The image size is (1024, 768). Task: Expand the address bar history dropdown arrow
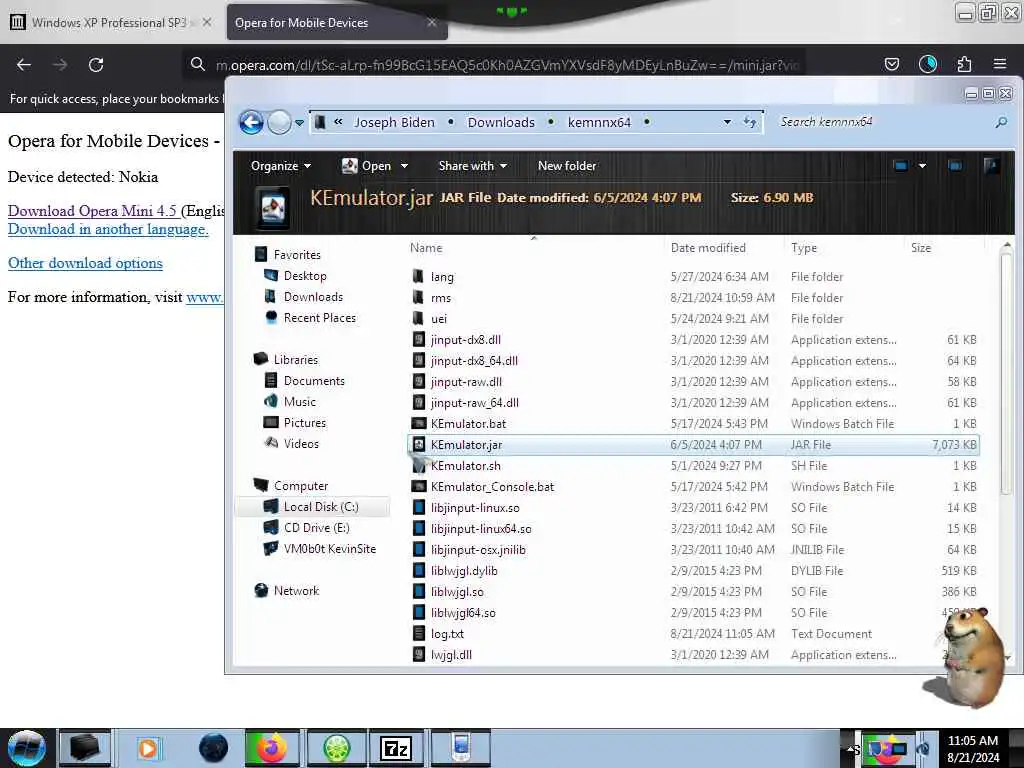point(727,122)
